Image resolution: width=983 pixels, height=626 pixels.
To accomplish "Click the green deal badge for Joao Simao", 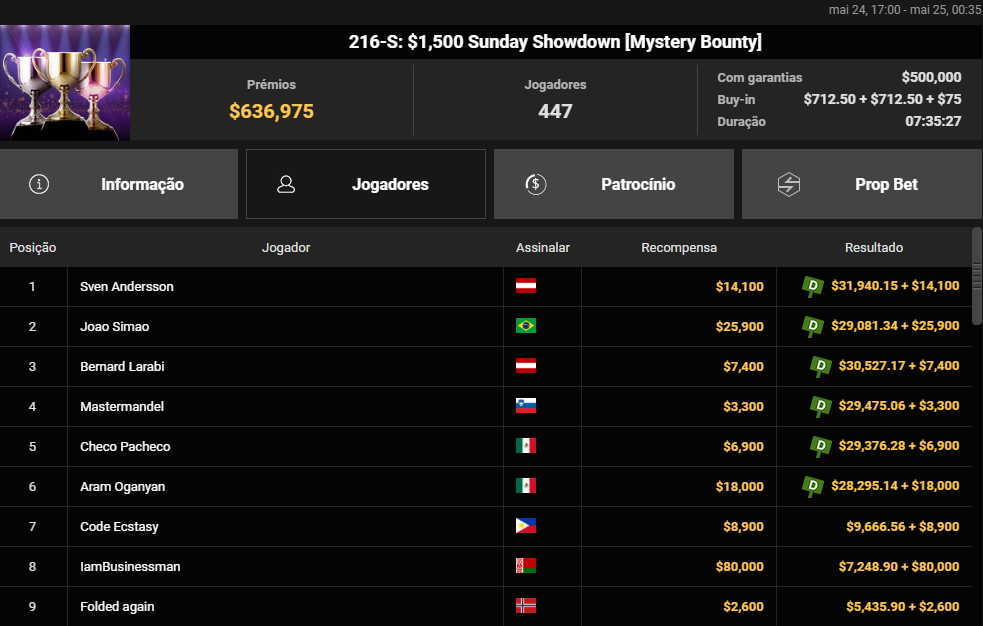I will 812,326.
